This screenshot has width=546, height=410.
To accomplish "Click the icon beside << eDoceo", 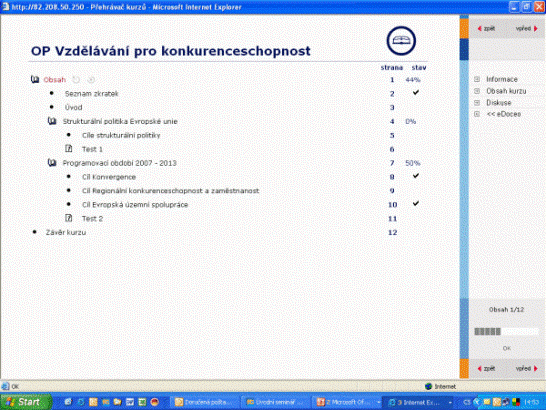I will pyautogui.click(x=477, y=114).
